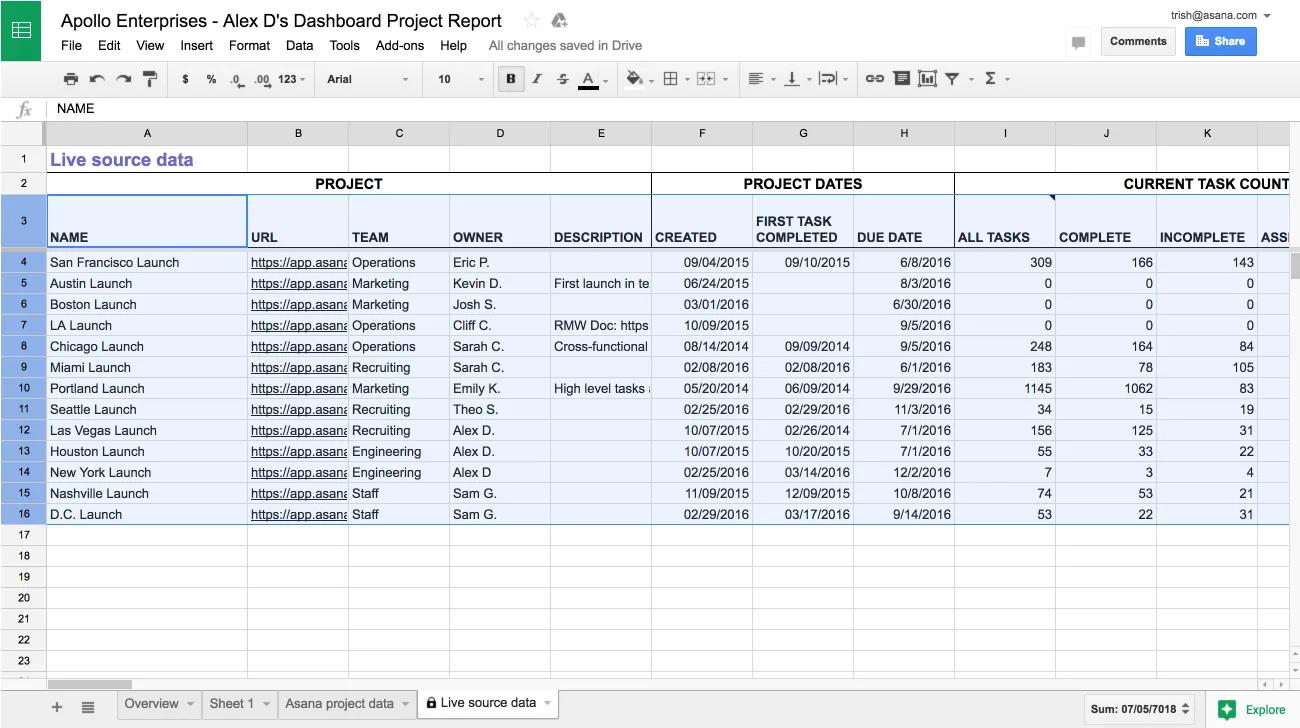Click the Insert chart icon
Image resolution: width=1300 pixels, height=728 pixels.
pos(927,79)
